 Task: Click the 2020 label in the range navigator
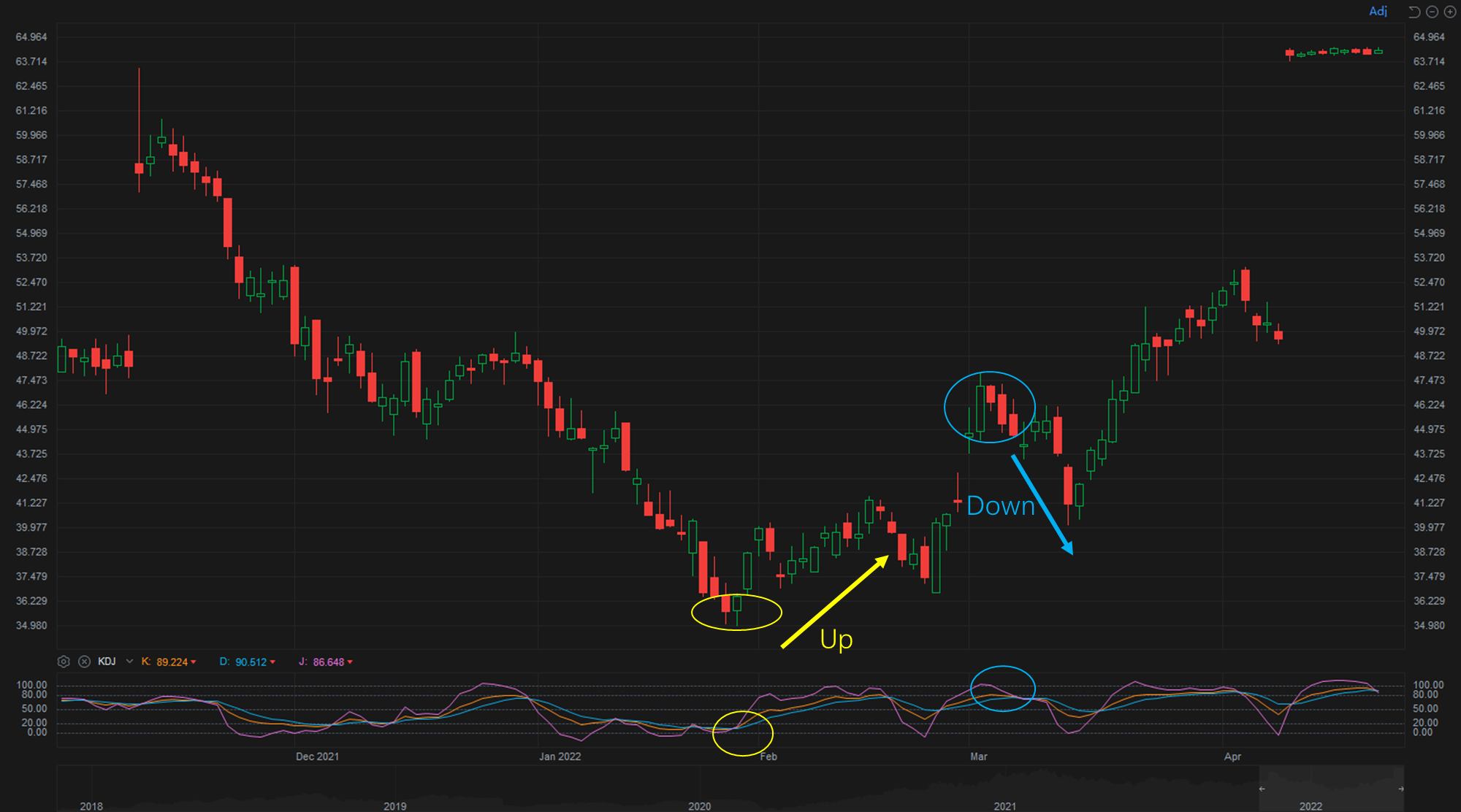click(700, 806)
